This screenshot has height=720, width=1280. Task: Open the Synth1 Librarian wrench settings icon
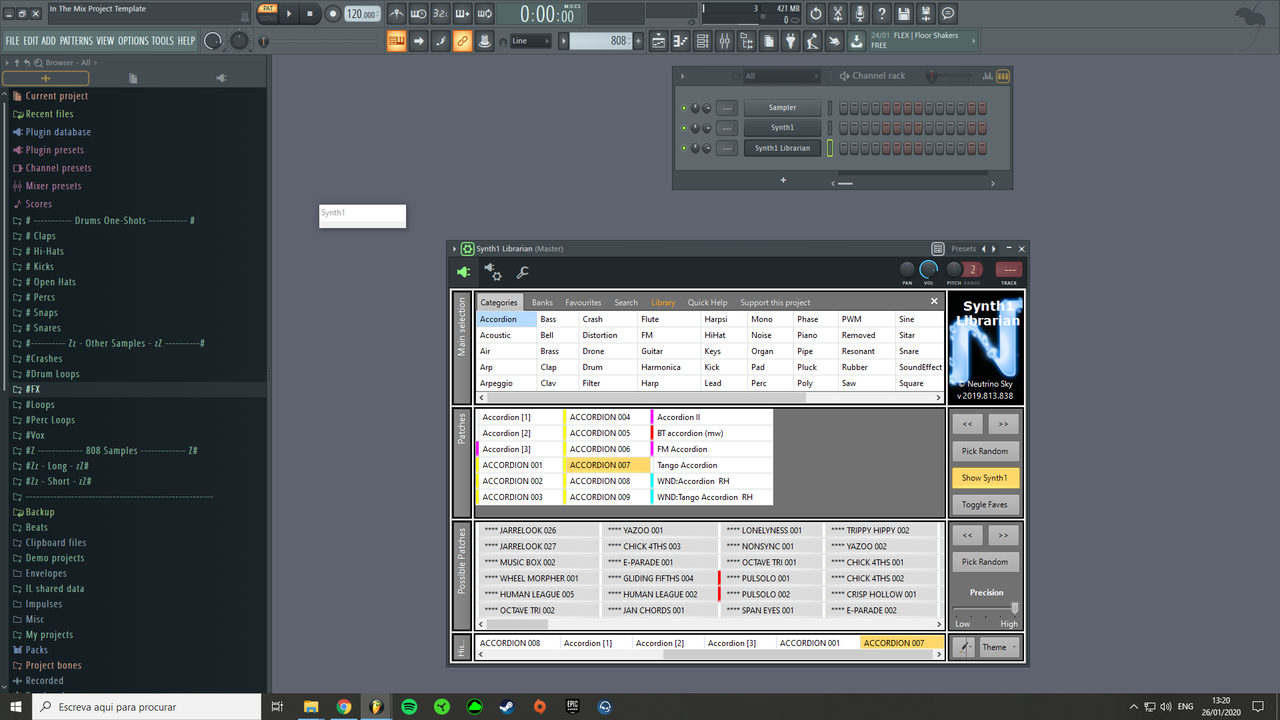[x=522, y=272]
